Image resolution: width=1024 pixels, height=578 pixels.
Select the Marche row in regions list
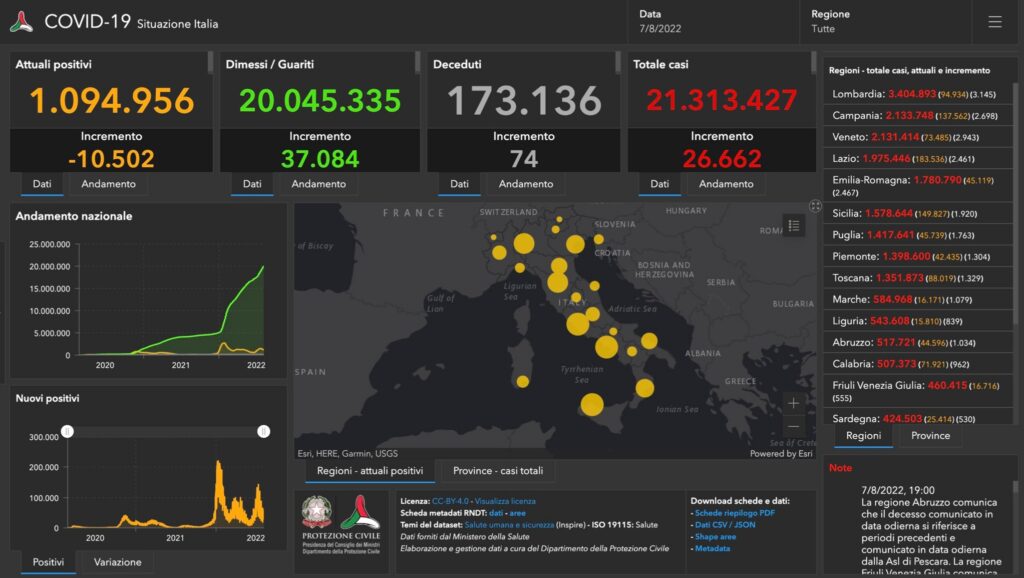coord(918,300)
